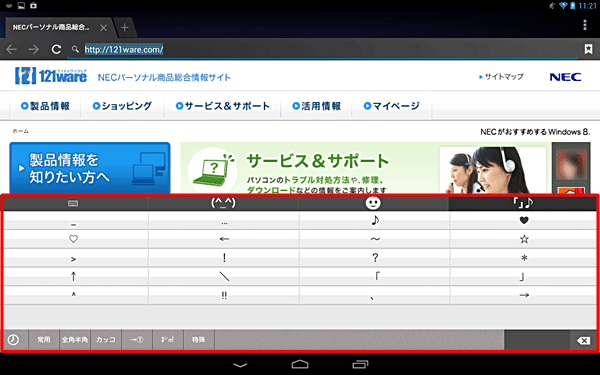
Task: Insert the star ☆ symbol
Action: point(524,239)
